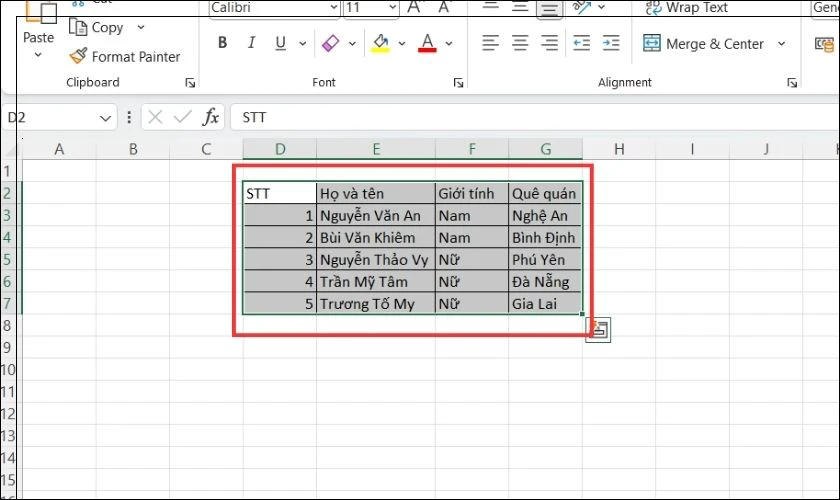Image resolution: width=840 pixels, height=500 pixels.
Task: Expand Merge & Center dropdown
Action: click(781, 44)
